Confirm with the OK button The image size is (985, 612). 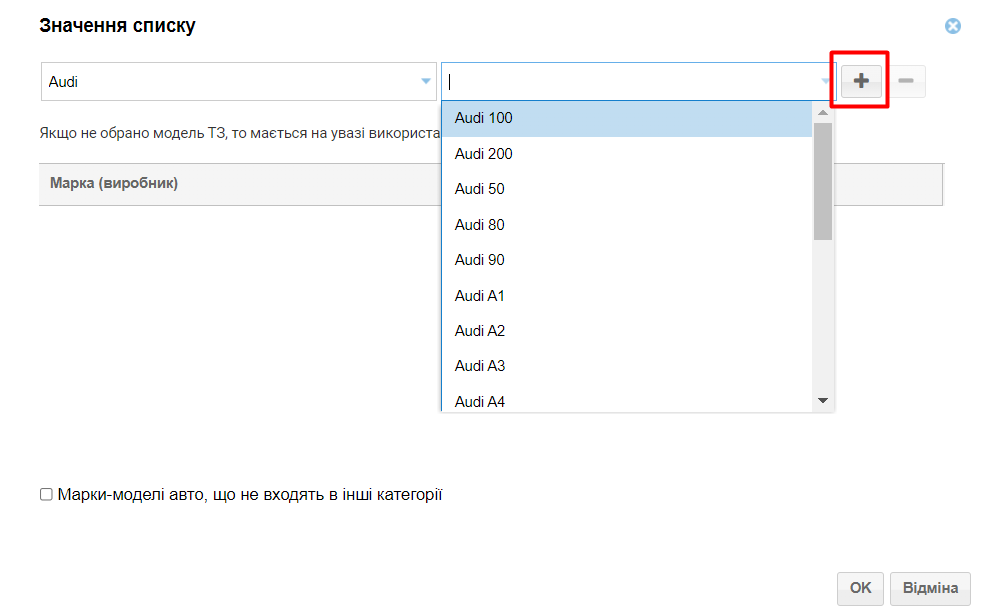(x=860, y=588)
